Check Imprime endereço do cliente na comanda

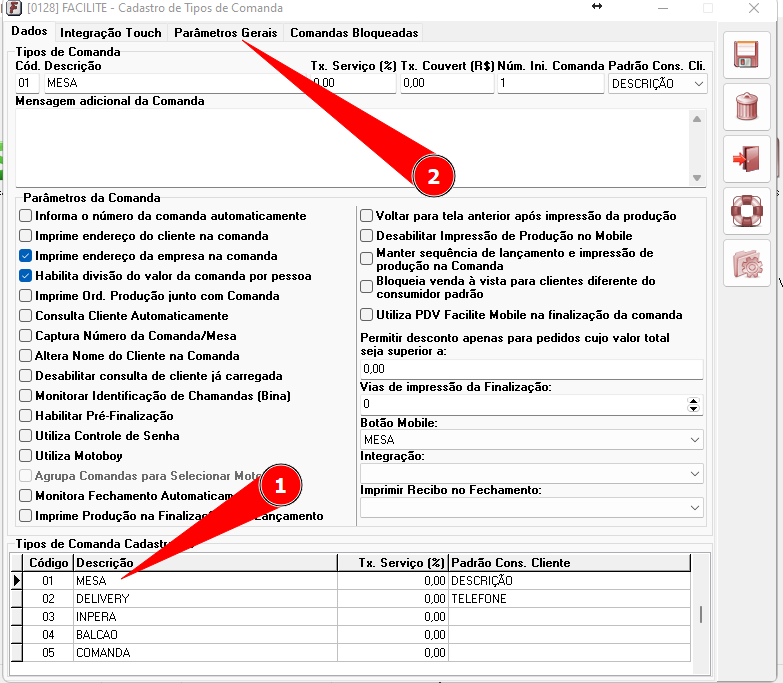click(x=25, y=236)
